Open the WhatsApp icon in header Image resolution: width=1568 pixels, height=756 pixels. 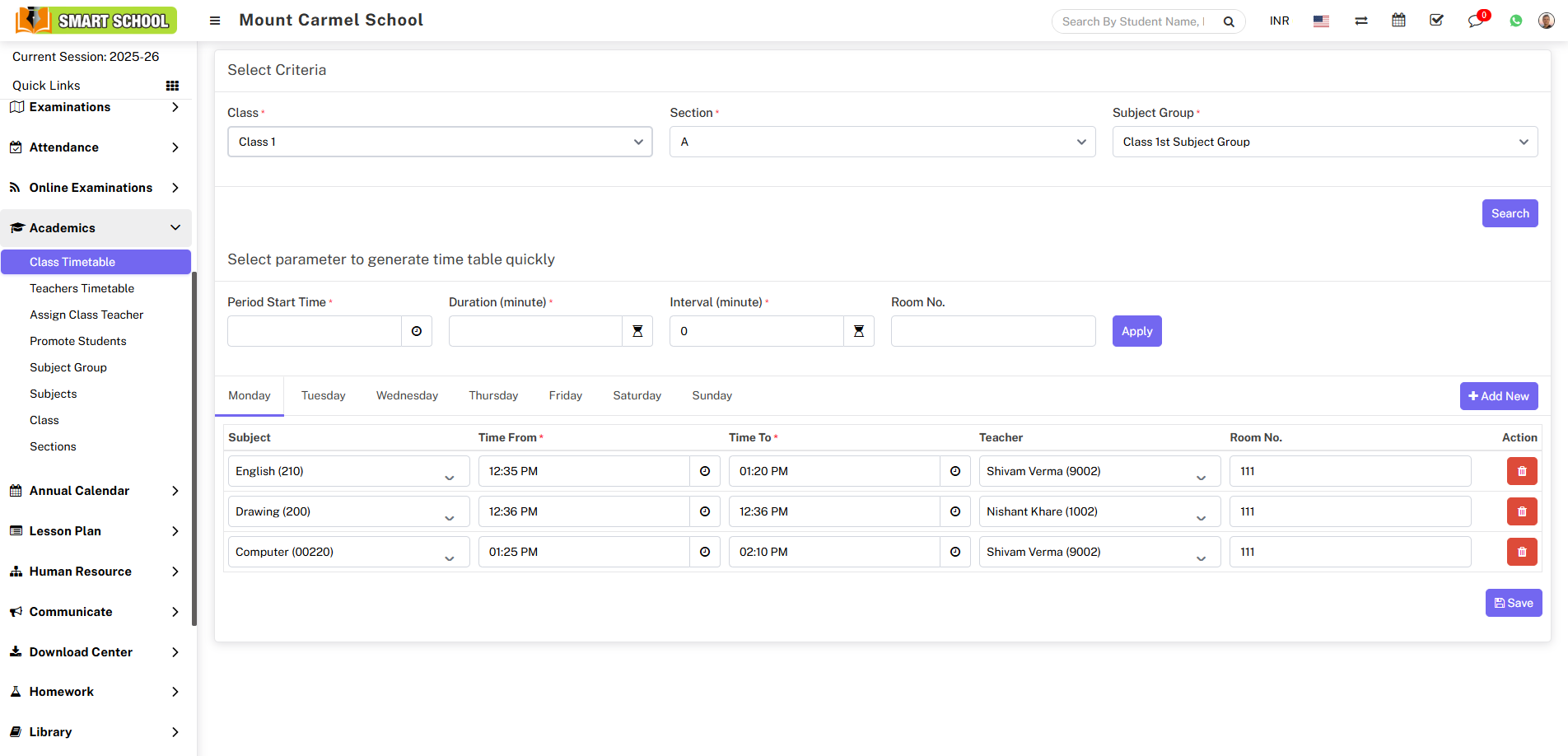click(1515, 21)
